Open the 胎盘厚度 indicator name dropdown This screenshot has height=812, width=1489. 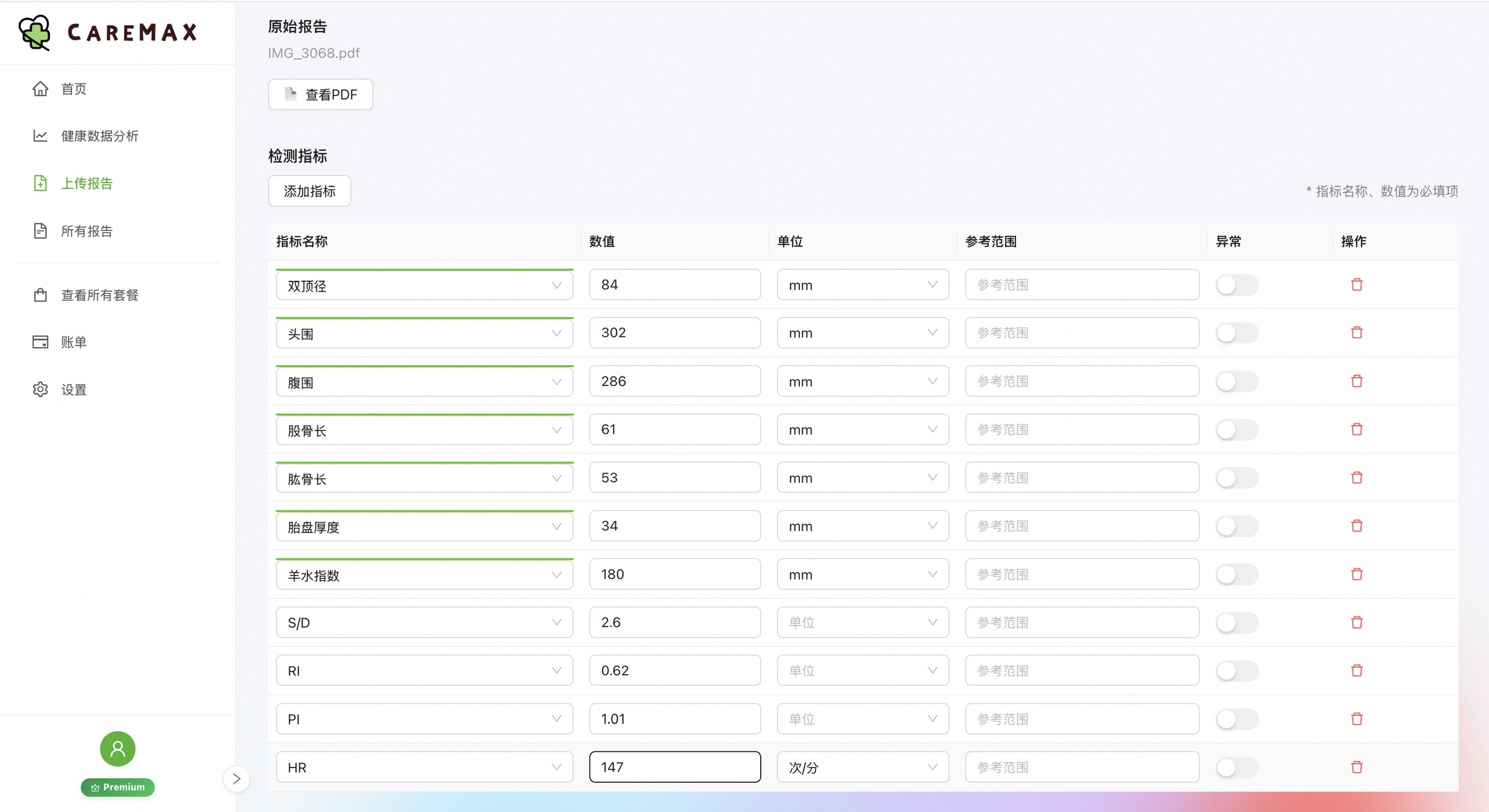(x=424, y=526)
